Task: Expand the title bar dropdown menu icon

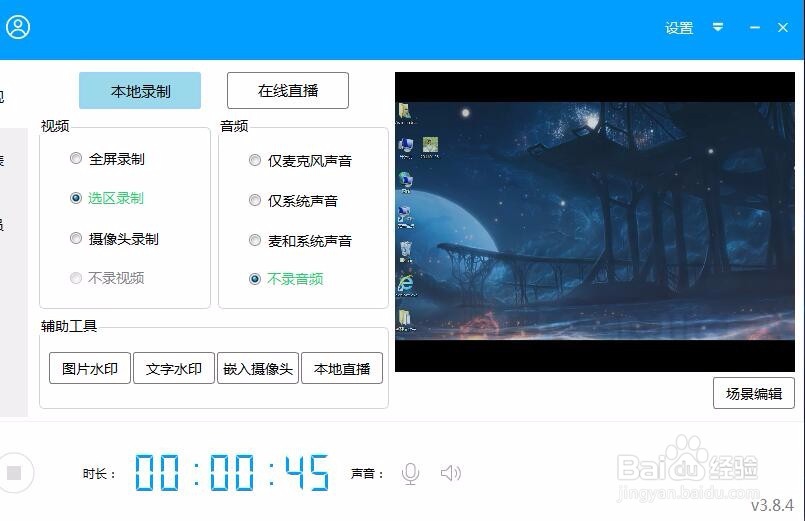Action: click(718, 27)
